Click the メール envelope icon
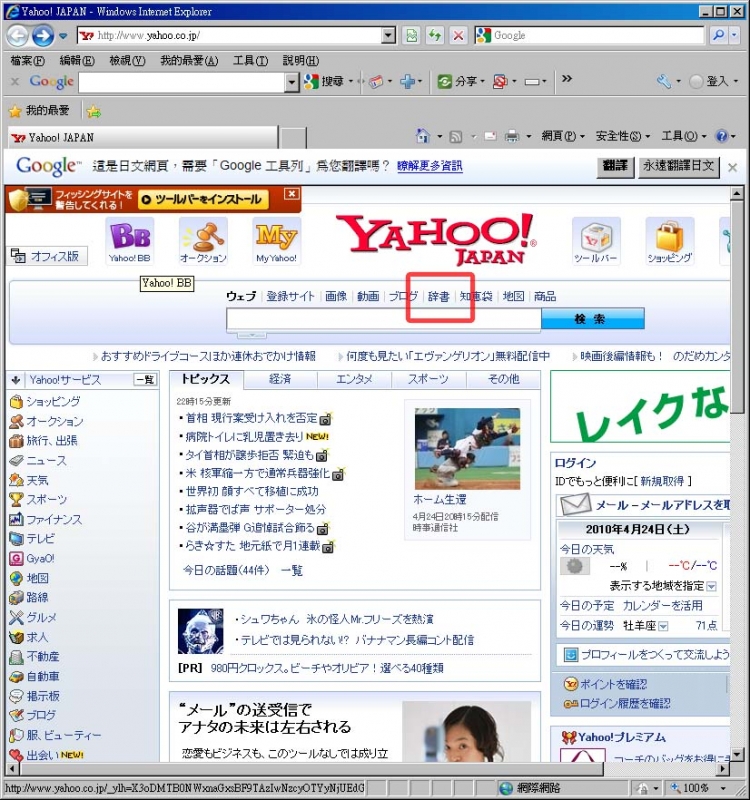750x800 pixels. 576,506
